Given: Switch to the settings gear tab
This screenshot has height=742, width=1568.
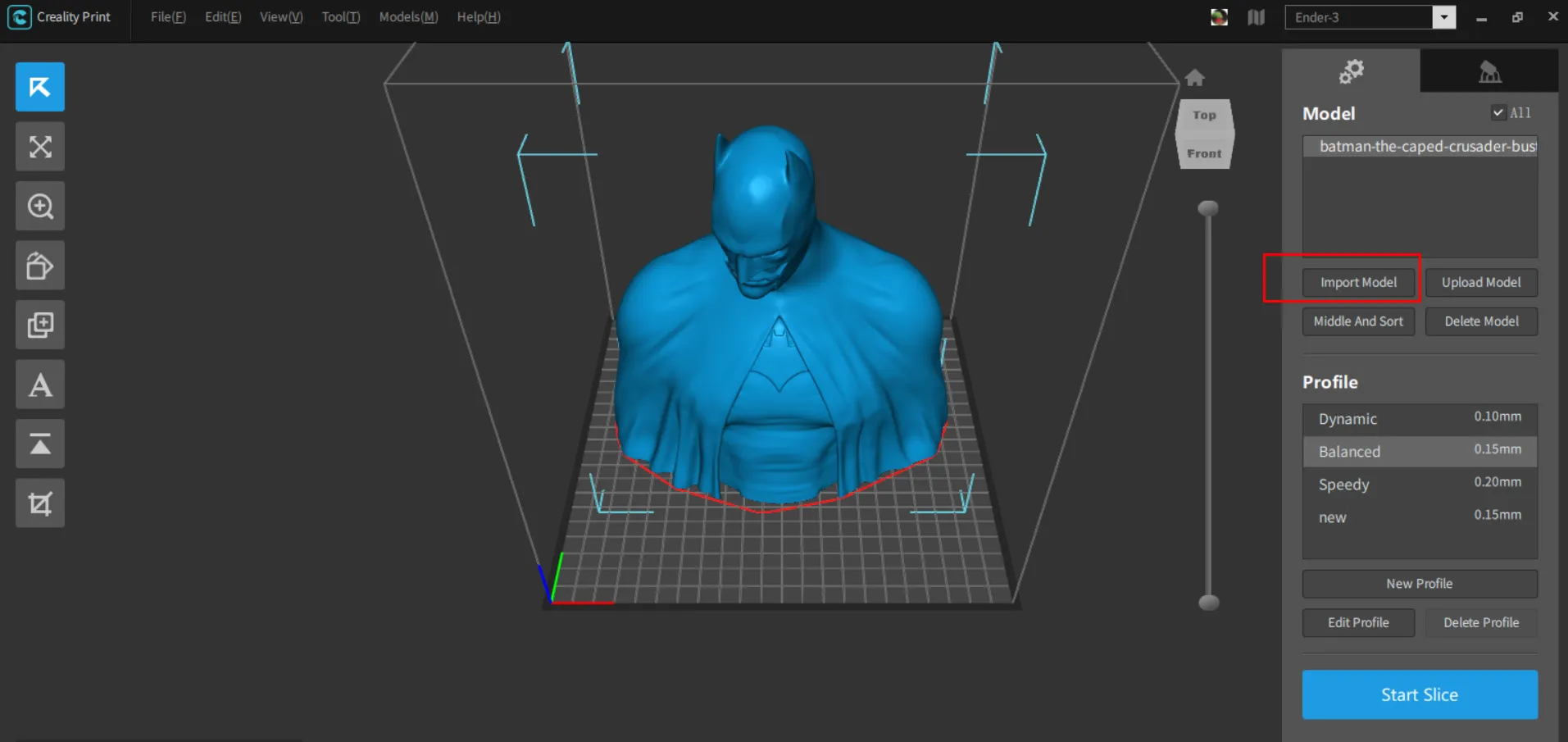Looking at the screenshot, I should pyautogui.click(x=1351, y=71).
